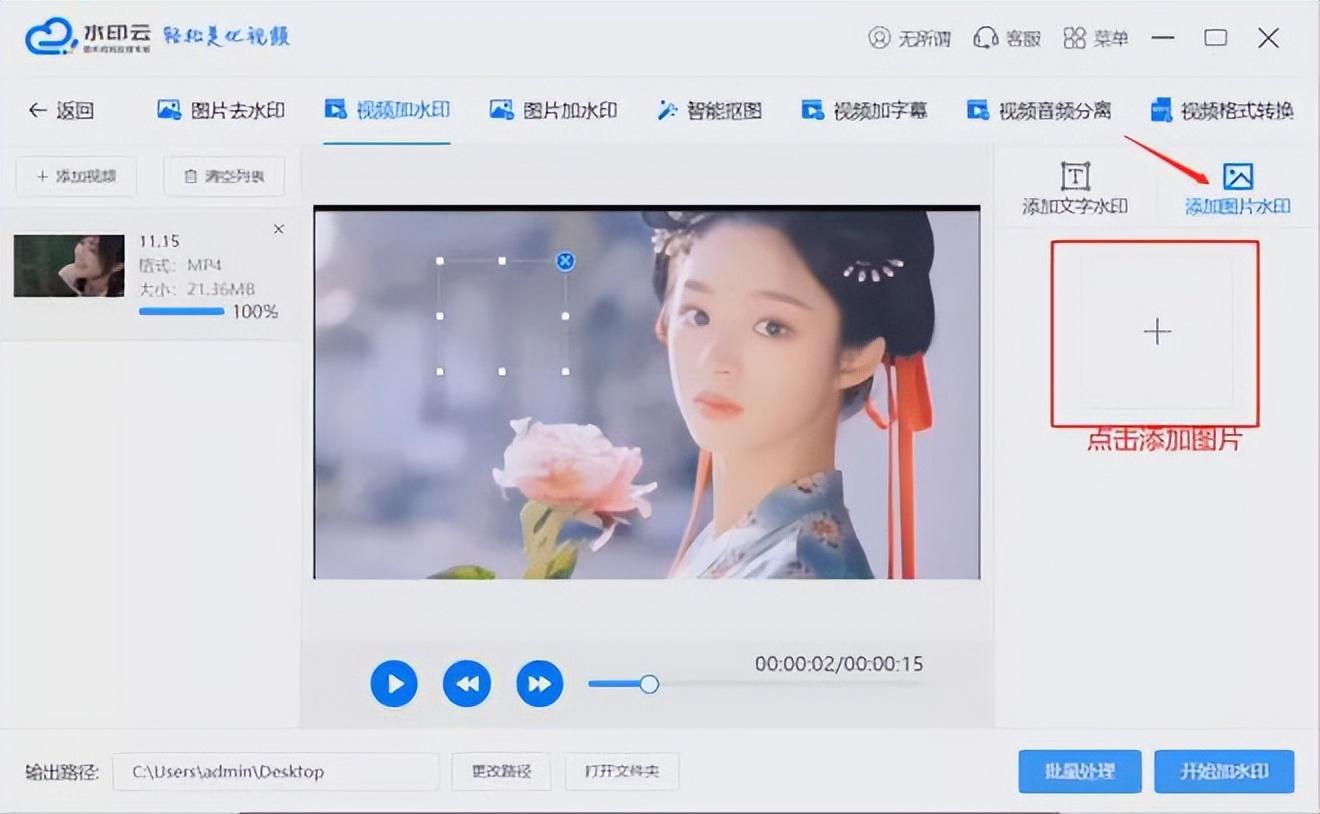Open the 客服 support icon
1320x814 pixels.
(x=986, y=38)
